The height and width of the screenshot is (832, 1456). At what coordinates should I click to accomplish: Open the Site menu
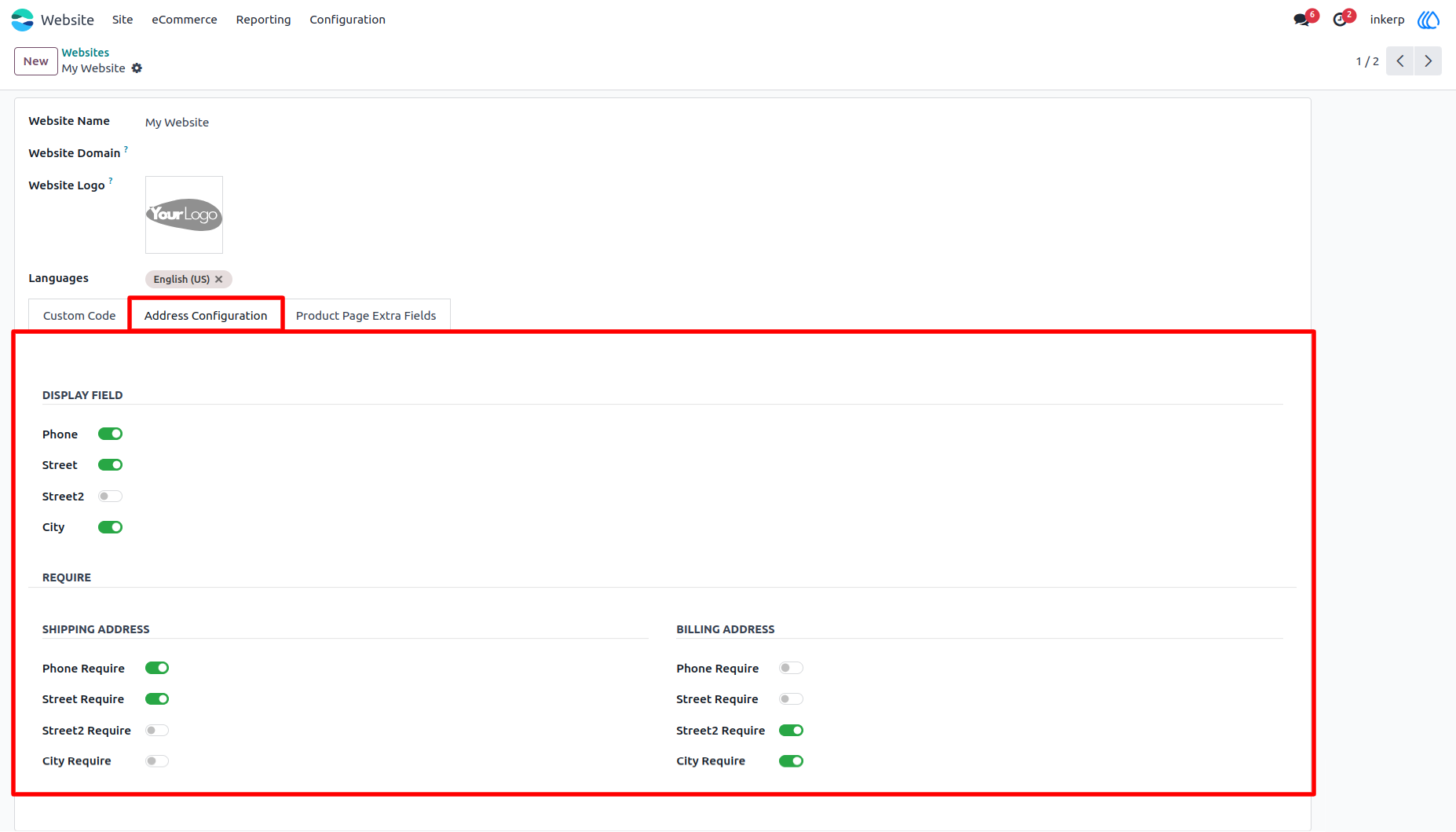[x=123, y=20]
